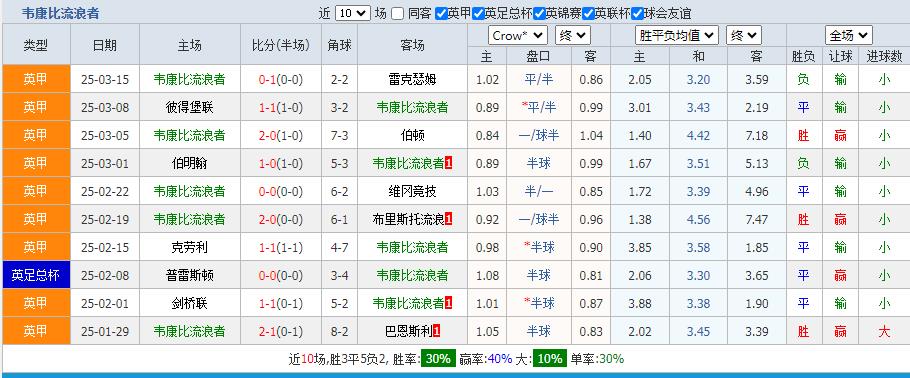
Task: Uncheck the 英锦赛 filter checkbox
Action: coord(539,13)
